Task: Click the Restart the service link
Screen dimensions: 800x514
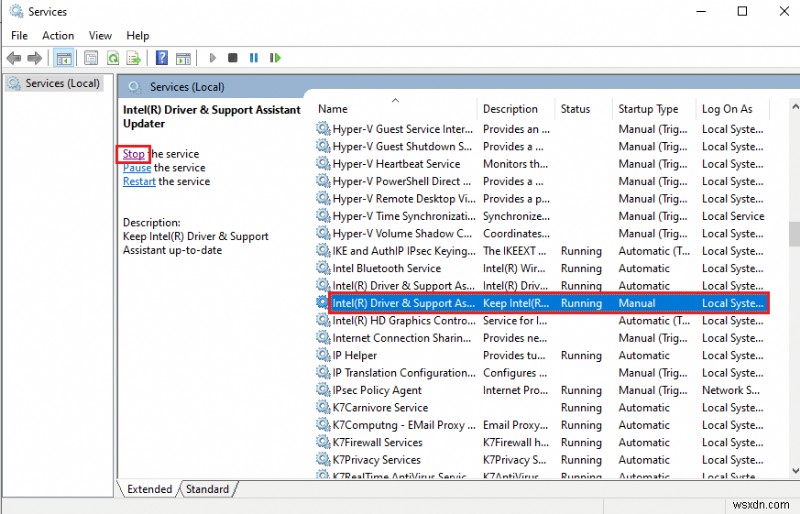Action: pyautogui.click(x=139, y=181)
